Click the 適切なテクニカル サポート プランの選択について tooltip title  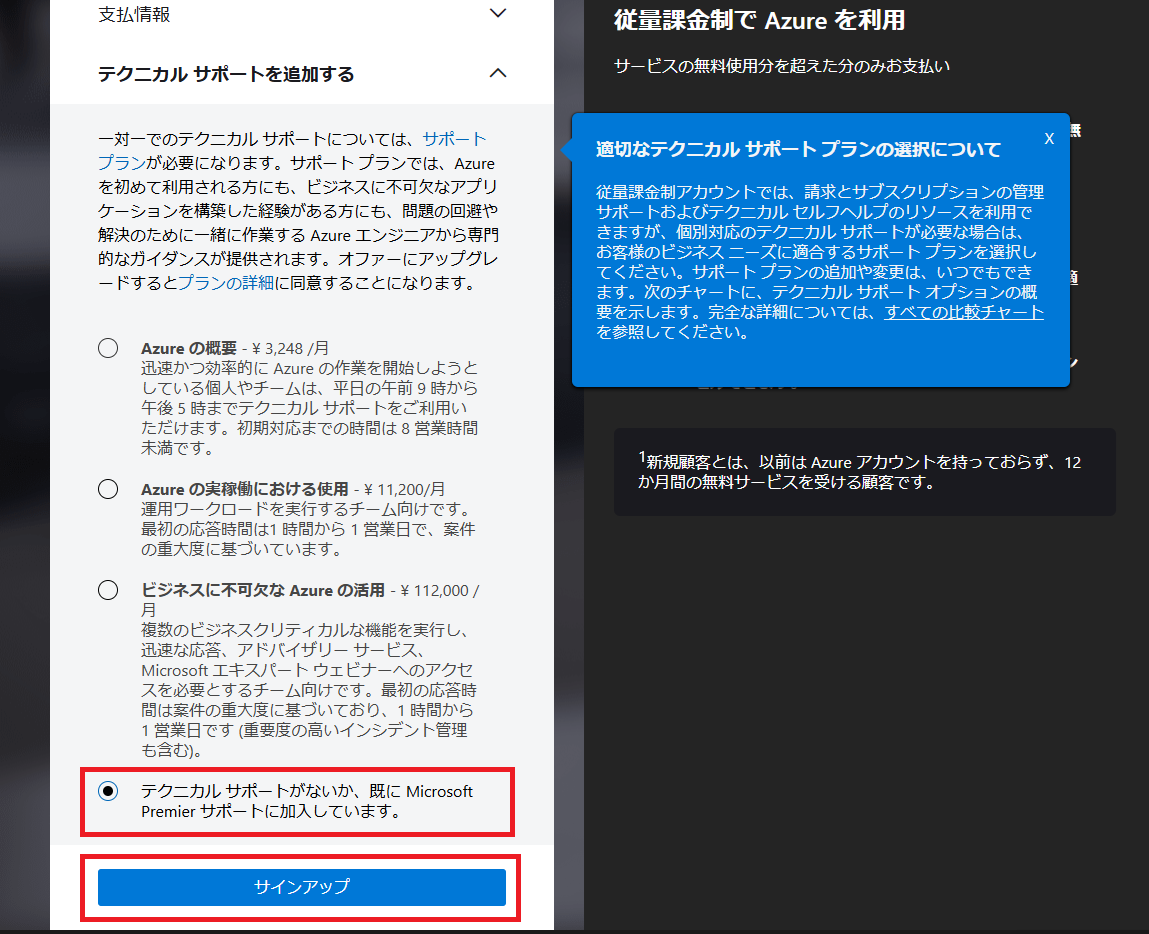(x=799, y=149)
